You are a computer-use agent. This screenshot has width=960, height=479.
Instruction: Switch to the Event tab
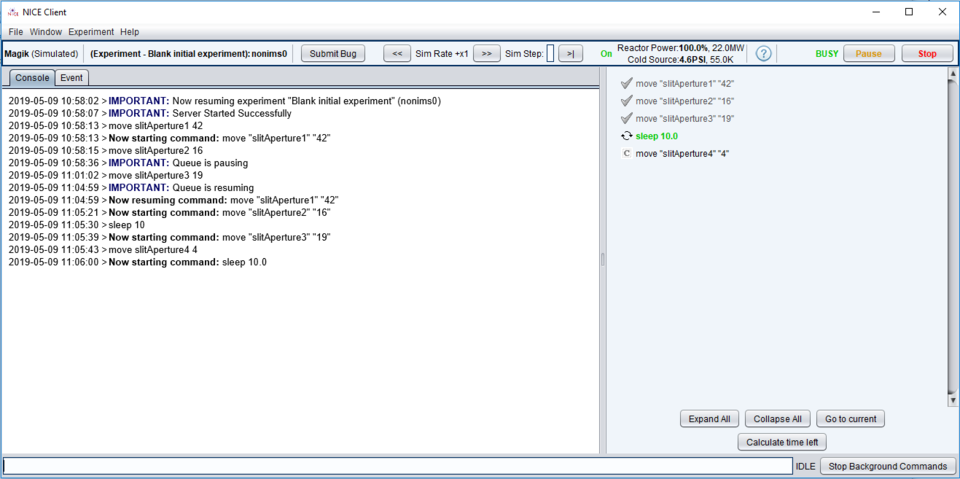coord(71,77)
